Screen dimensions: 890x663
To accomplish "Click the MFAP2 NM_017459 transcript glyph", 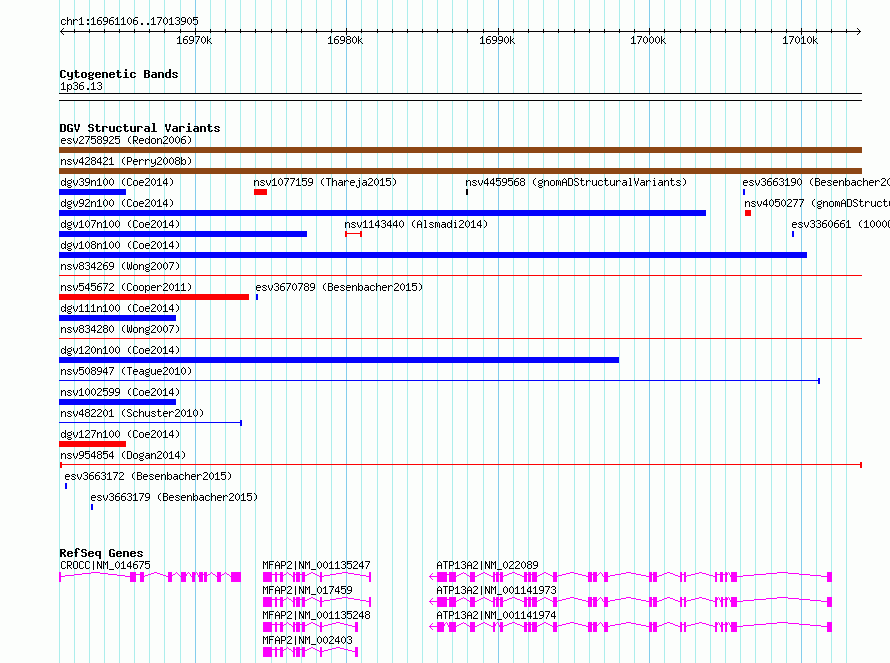I will coord(317,602).
